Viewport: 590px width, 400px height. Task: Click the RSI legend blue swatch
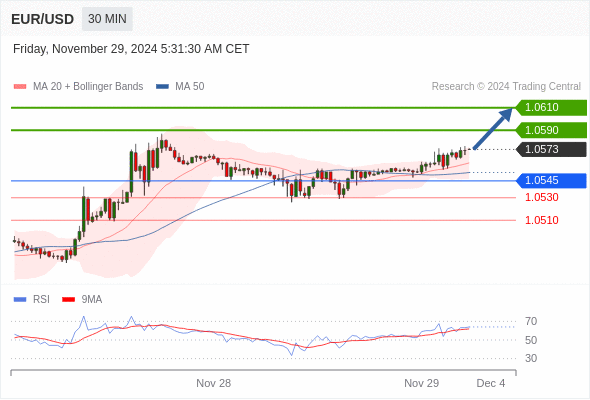pos(20,300)
